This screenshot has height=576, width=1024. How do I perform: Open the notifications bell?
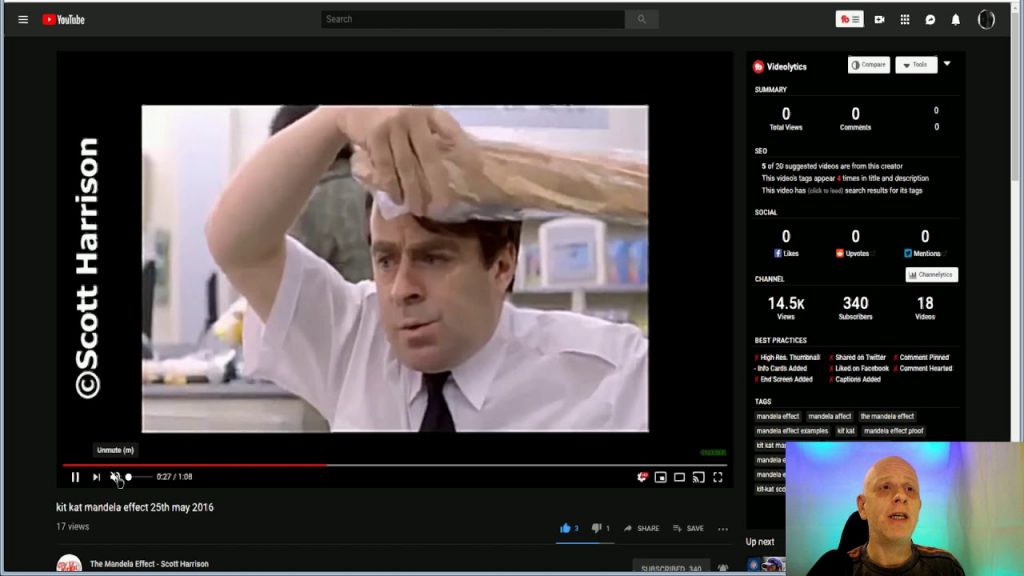pyautogui.click(x=955, y=20)
